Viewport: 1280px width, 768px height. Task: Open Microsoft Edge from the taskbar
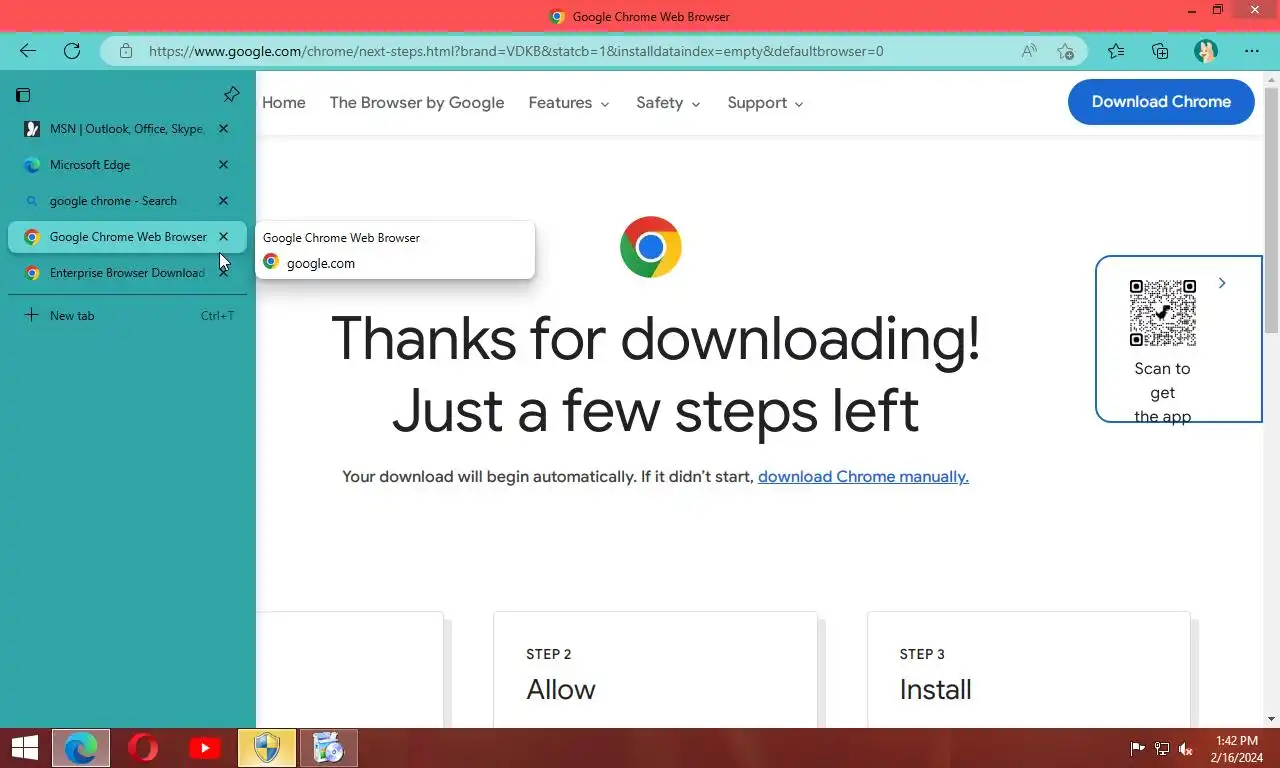tap(81, 748)
